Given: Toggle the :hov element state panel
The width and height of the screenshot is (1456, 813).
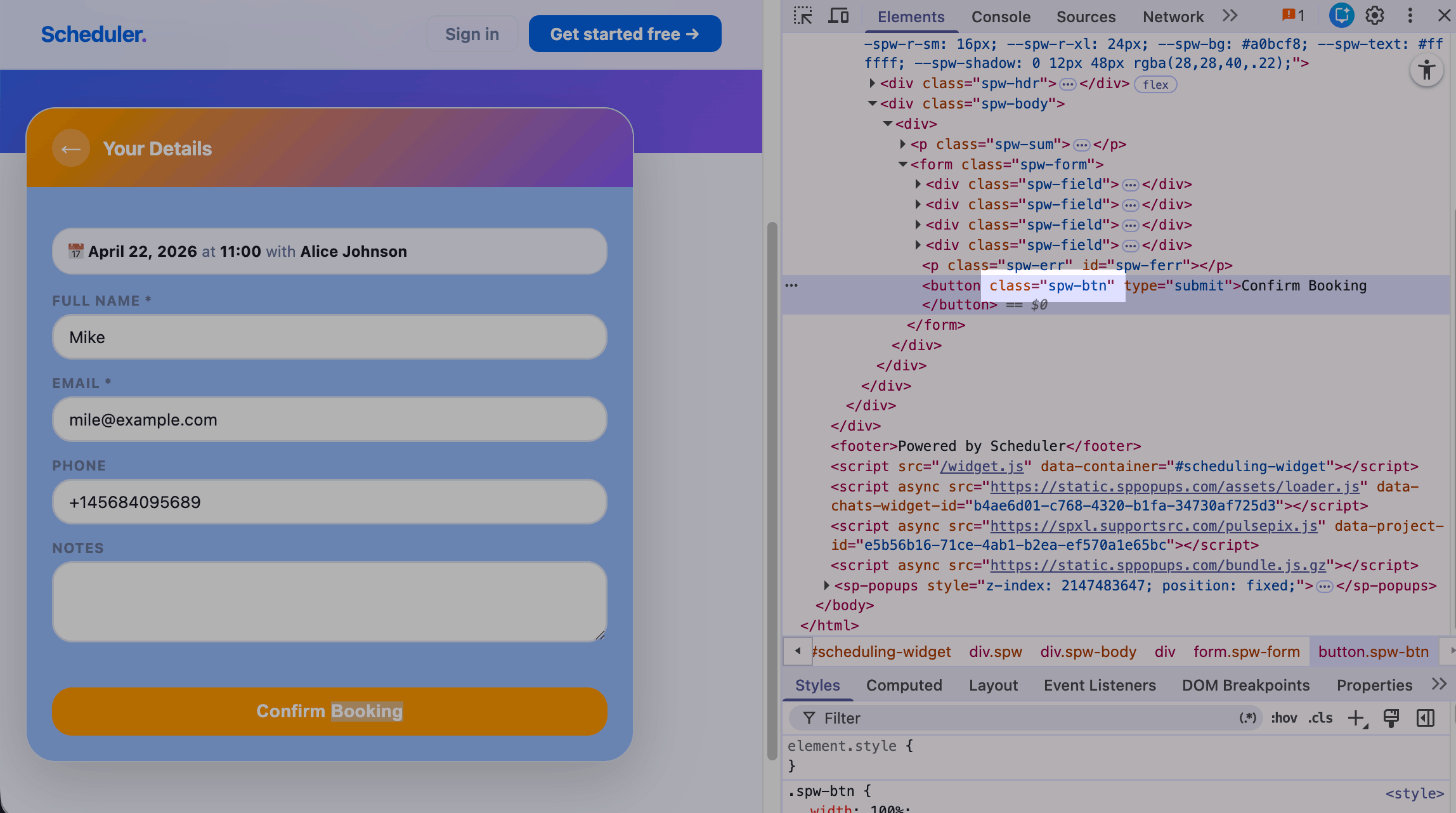Looking at the screenshot, I should coord(1284,719).
